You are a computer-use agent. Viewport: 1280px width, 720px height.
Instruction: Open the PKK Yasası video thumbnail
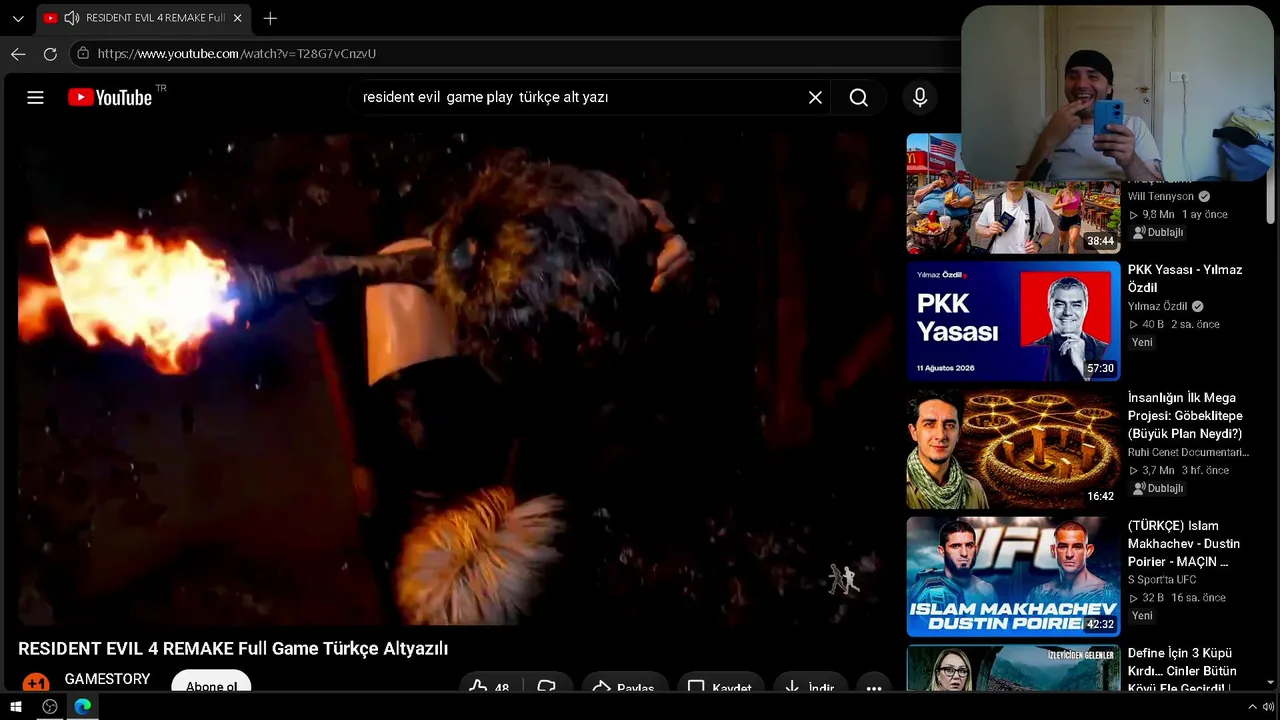pos(1013,321)
